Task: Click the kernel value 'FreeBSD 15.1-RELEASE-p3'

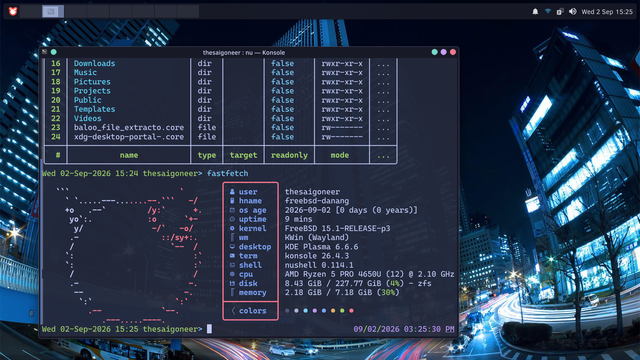Action: [x=337, y=228]
